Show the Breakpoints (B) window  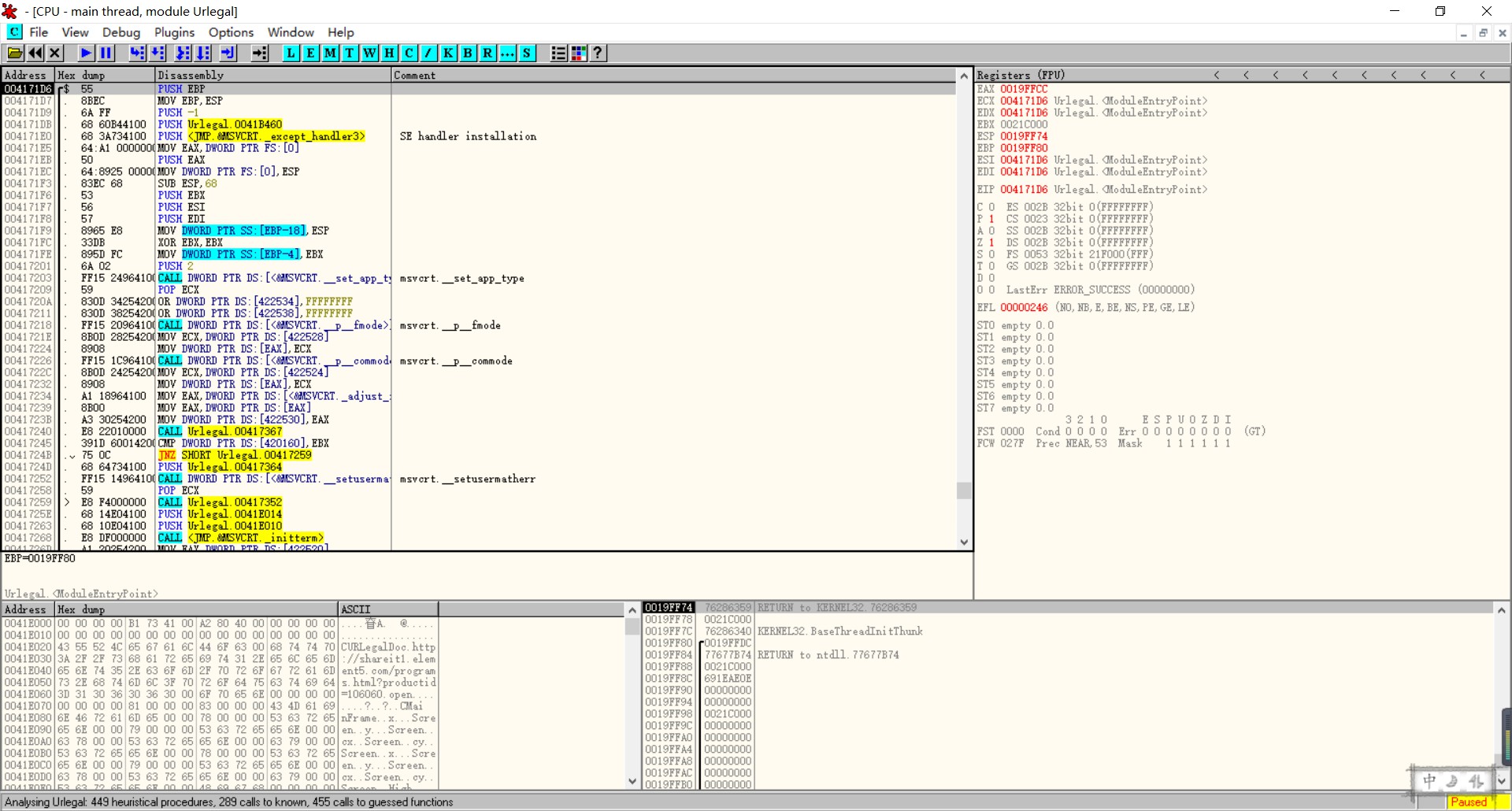(x=468, y=54)
